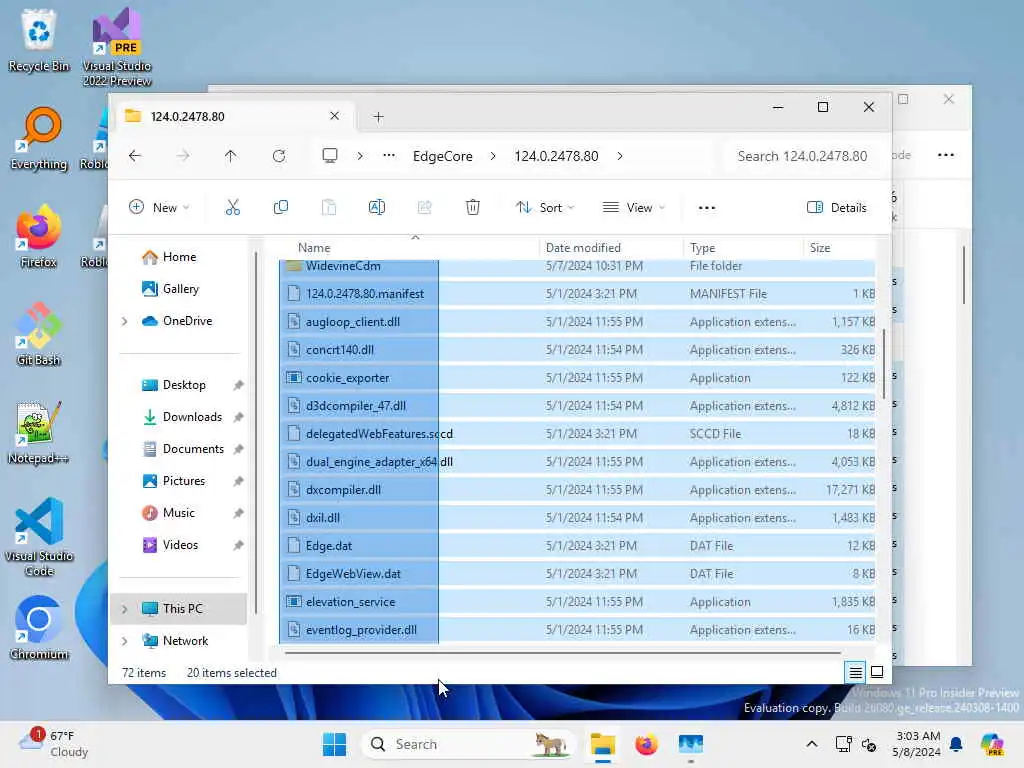The image size is (1024, 768).
Task: Click EdgeCore in the address breadcrumb
Action: coord(443,156)
